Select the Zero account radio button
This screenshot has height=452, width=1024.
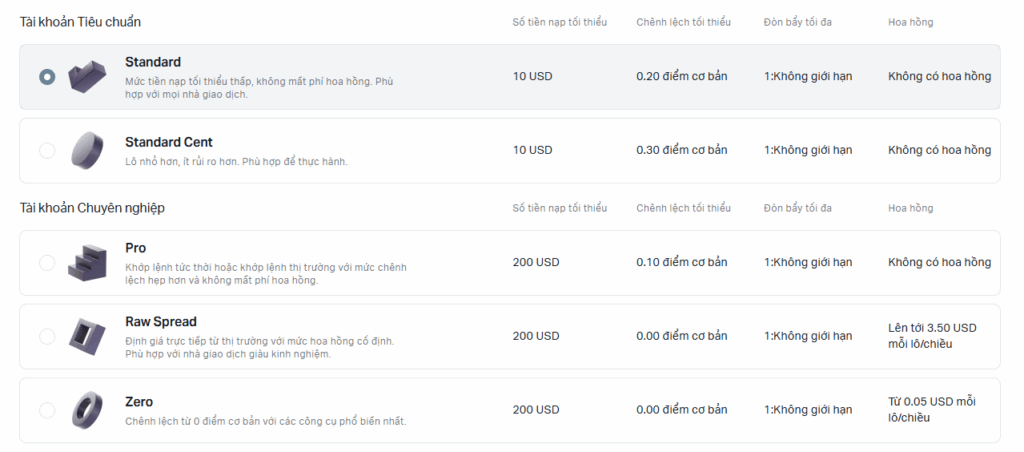point(47,410)
